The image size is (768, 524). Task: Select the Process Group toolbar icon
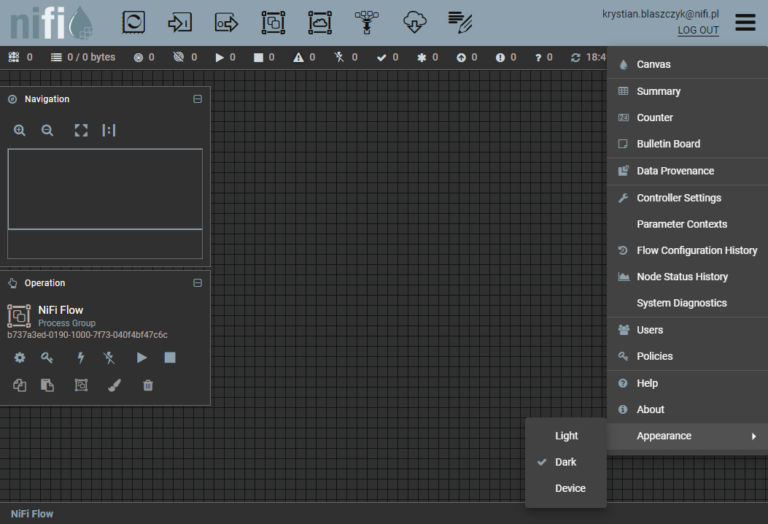point(273,23)
